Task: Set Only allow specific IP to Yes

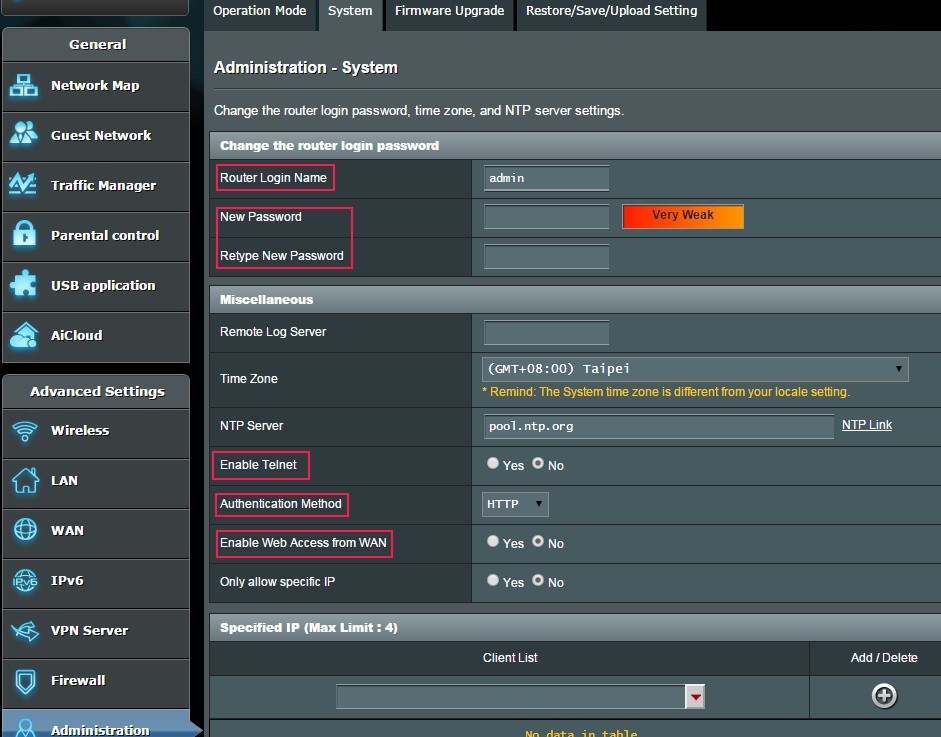Action: (x=493, y=580)
